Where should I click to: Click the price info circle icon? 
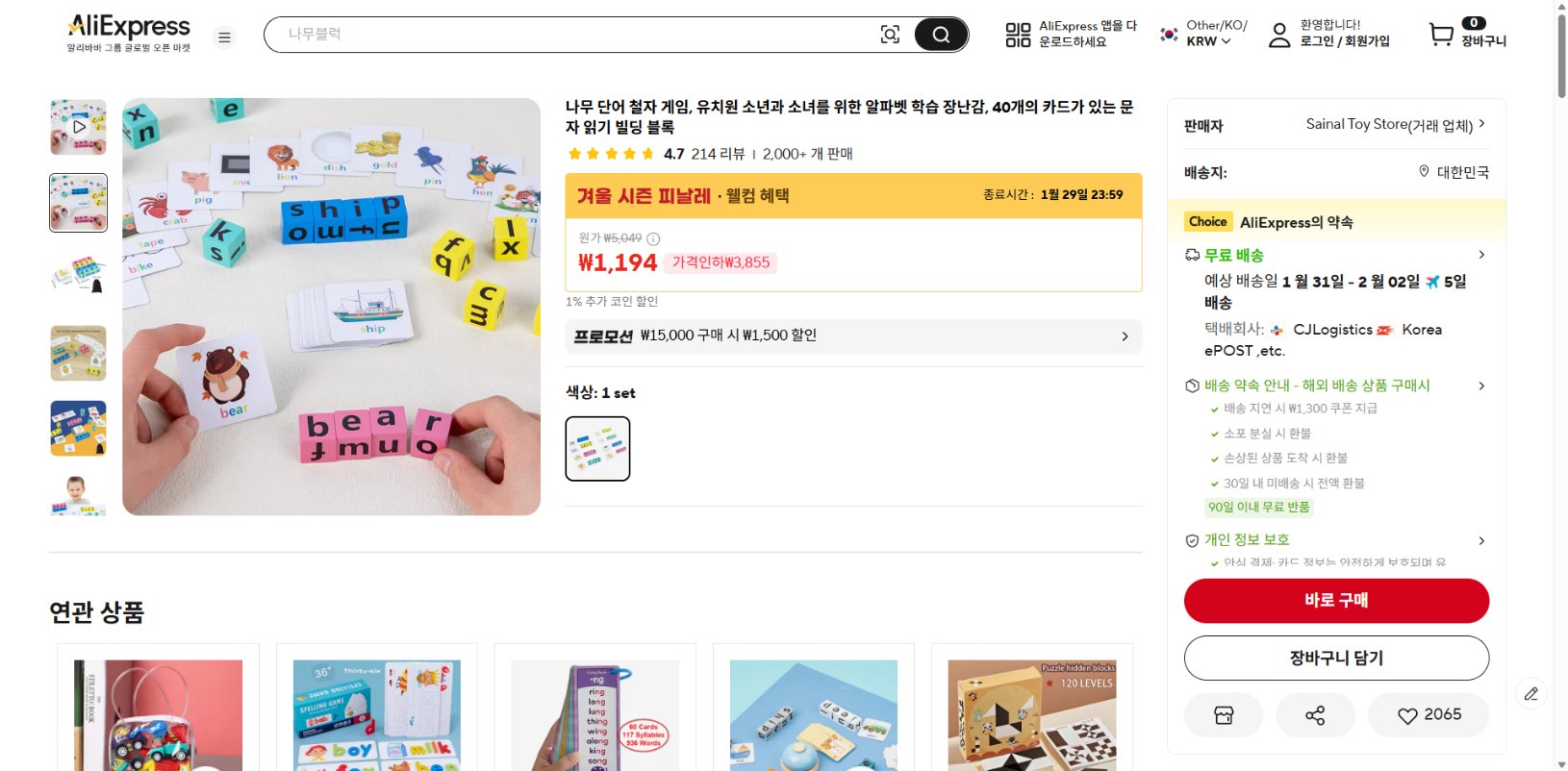654,238
